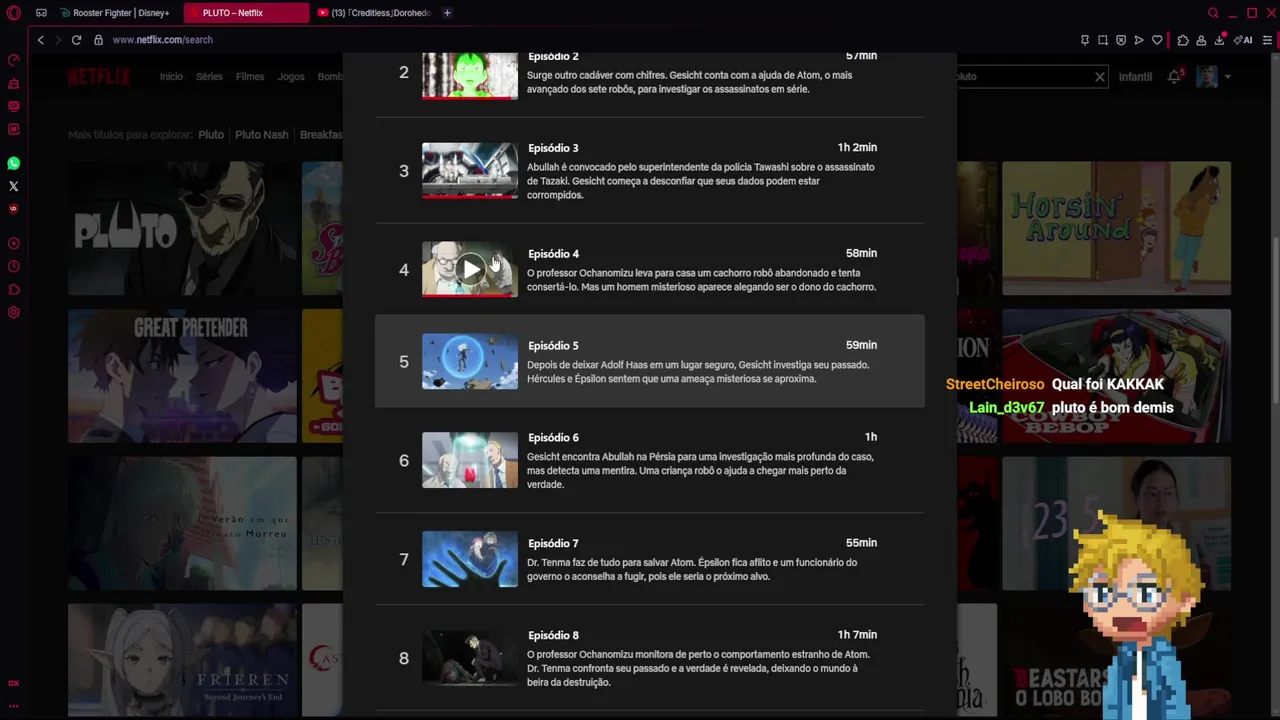Select Episódio 2 thumbnail
This screenshot has height=720, width=1280.
coord(470,75)
